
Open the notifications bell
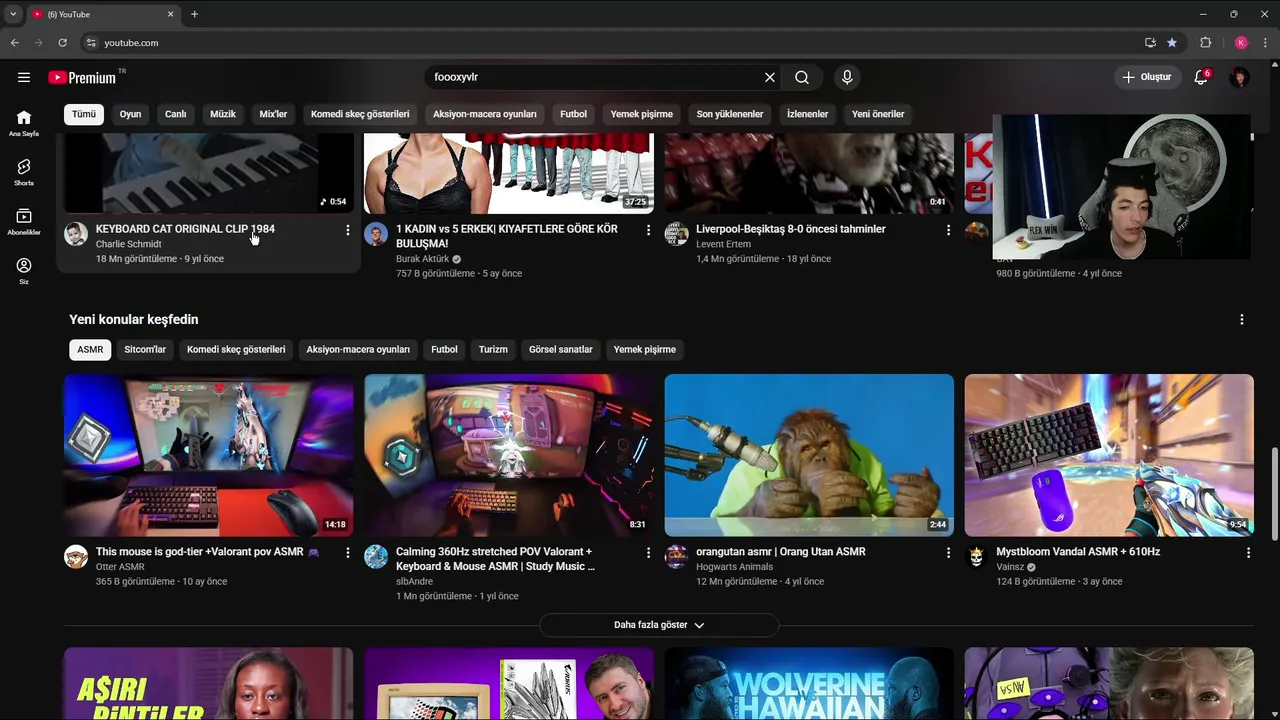1201,77
